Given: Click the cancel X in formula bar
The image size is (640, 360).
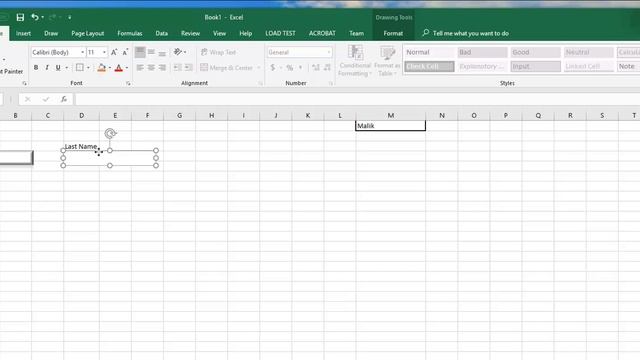Looking at the screenshot, I should pos(27,99).
